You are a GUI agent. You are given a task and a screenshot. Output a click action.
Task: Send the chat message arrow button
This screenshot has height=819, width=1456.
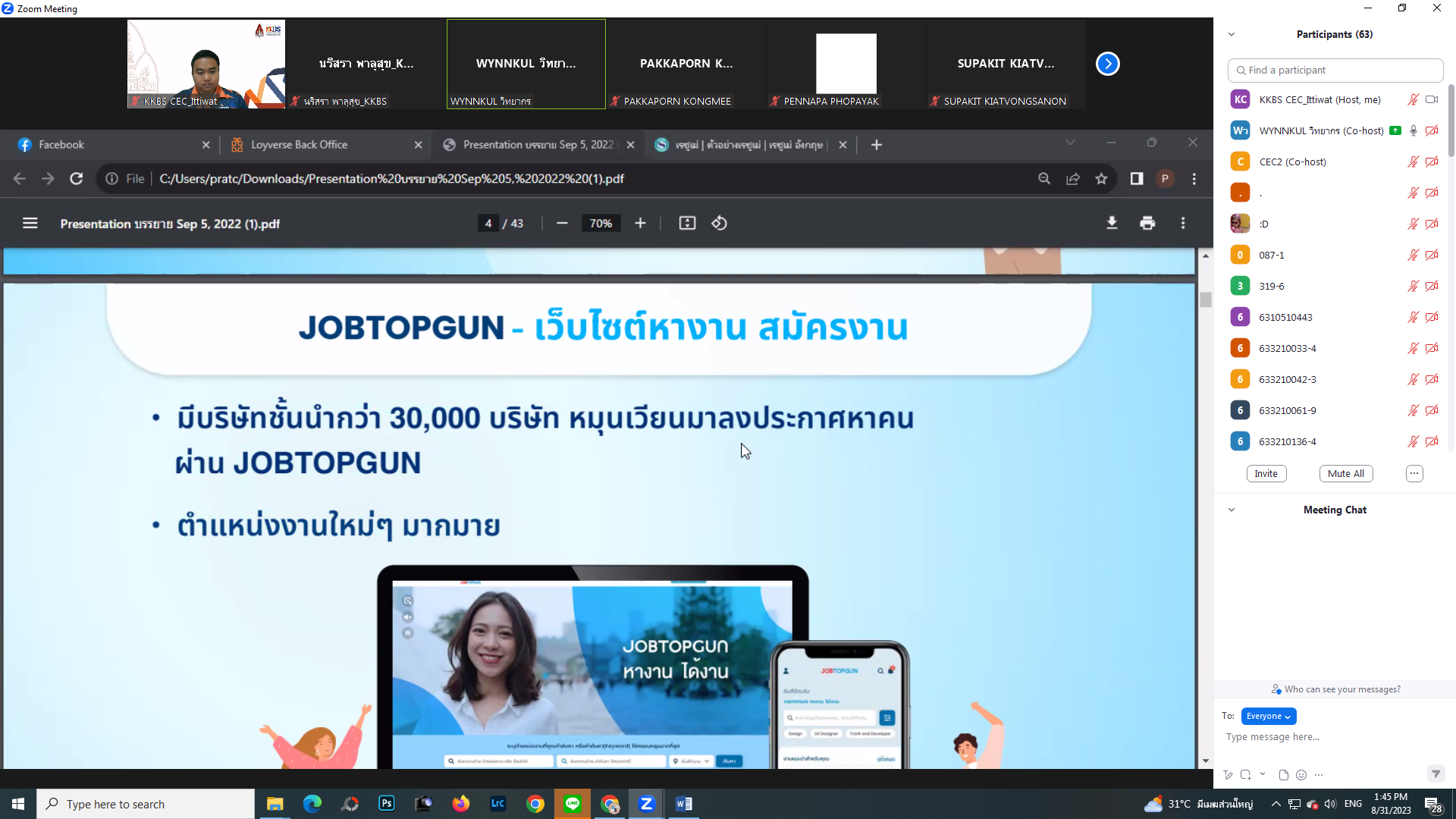click(x=1436, y=773)
